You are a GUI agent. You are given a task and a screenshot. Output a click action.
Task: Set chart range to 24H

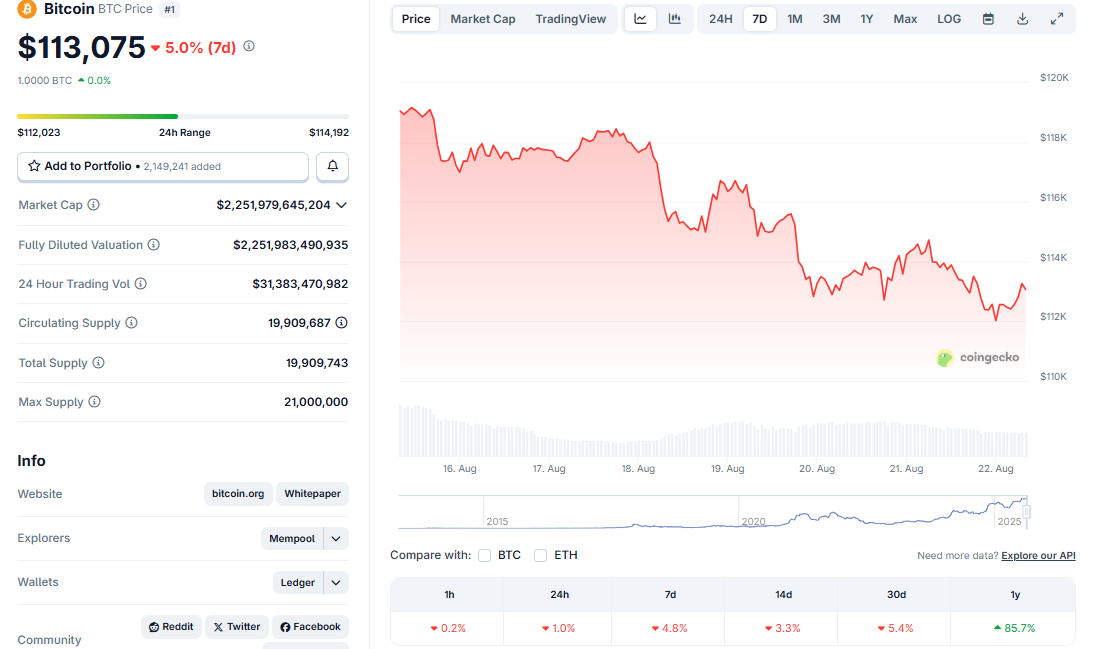tap(721, 19)
